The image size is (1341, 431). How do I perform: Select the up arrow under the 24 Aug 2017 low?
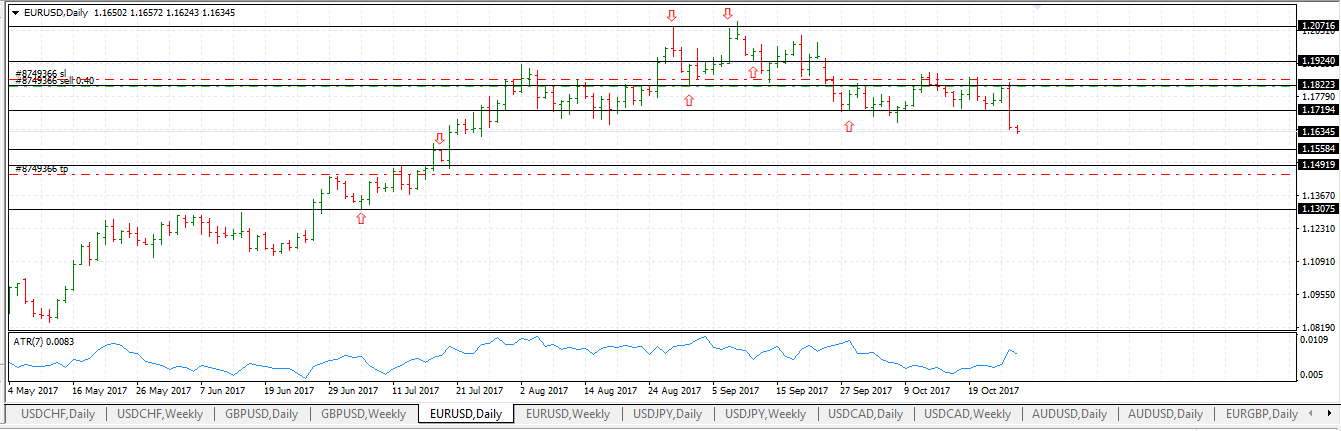pyautogui.click(x=689, y=100)
